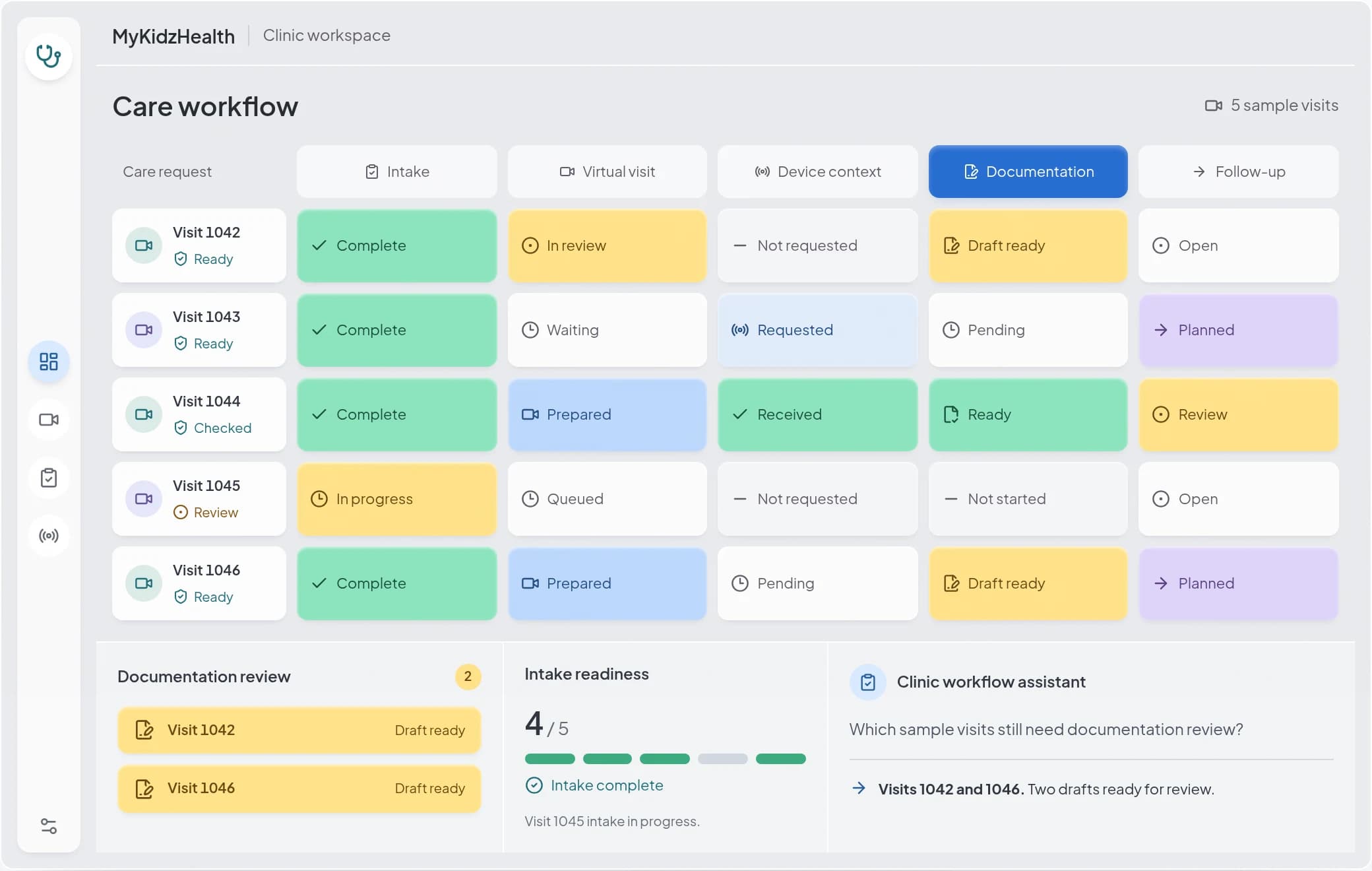Click the document icon in Visit 1046 review row
The width and height of the screenshot is (1372, 871).
[x=144, y=788]
